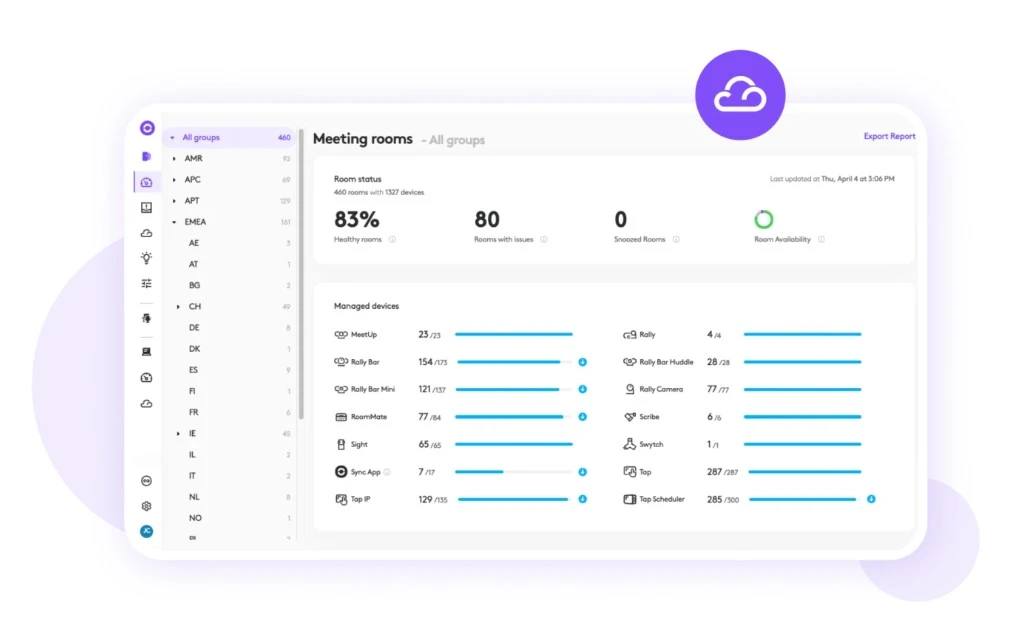The image size is (1015, 635).
Task: Expand the AMR group
Action: tap(174, 159)
